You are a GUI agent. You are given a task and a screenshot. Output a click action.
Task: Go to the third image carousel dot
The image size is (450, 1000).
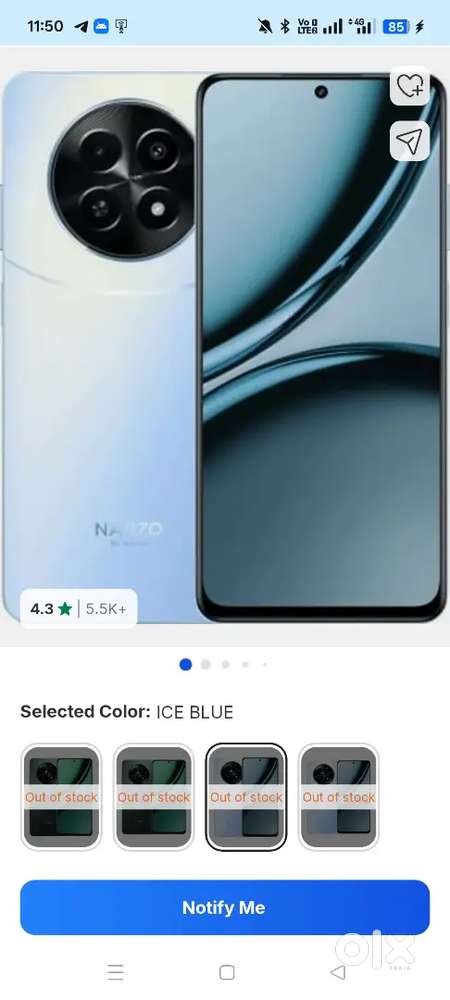(x=225, y=665)
